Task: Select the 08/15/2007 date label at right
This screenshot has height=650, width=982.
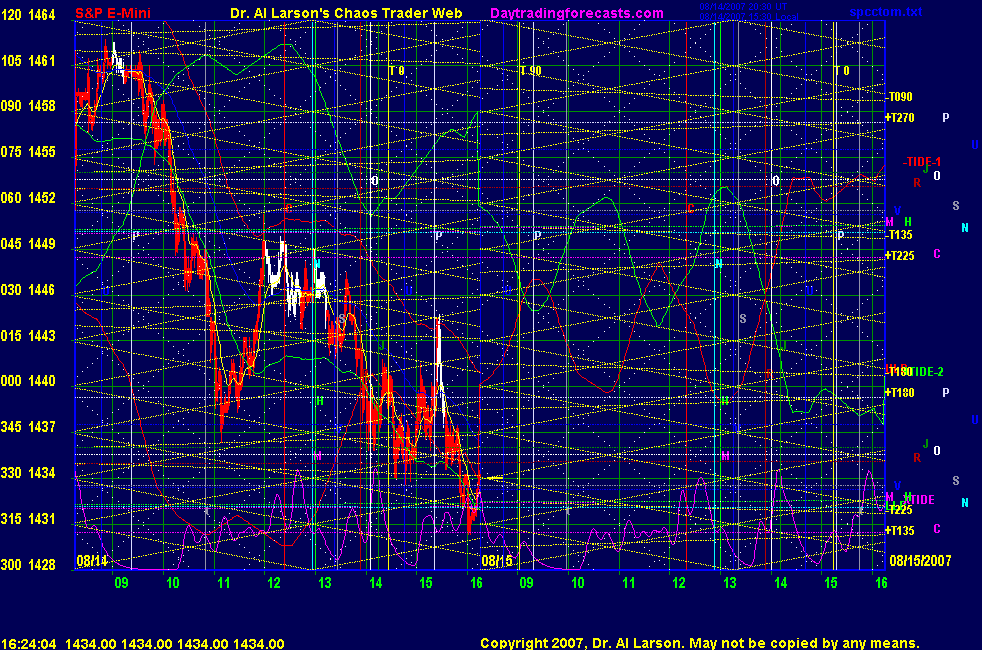Action: [x=920, y=560]
